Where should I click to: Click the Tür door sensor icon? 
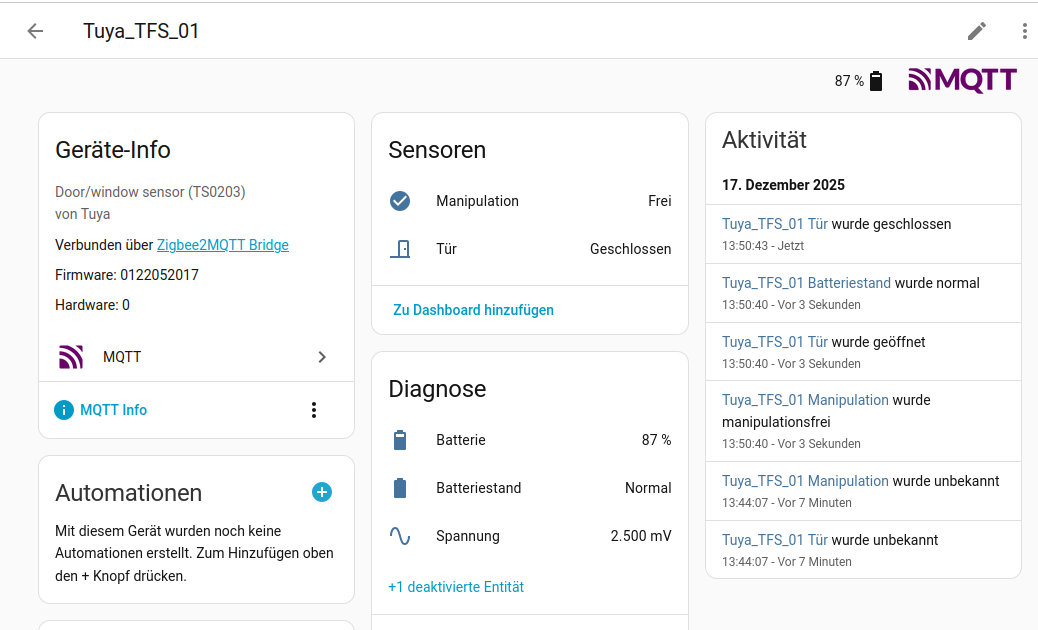(400, 249)
